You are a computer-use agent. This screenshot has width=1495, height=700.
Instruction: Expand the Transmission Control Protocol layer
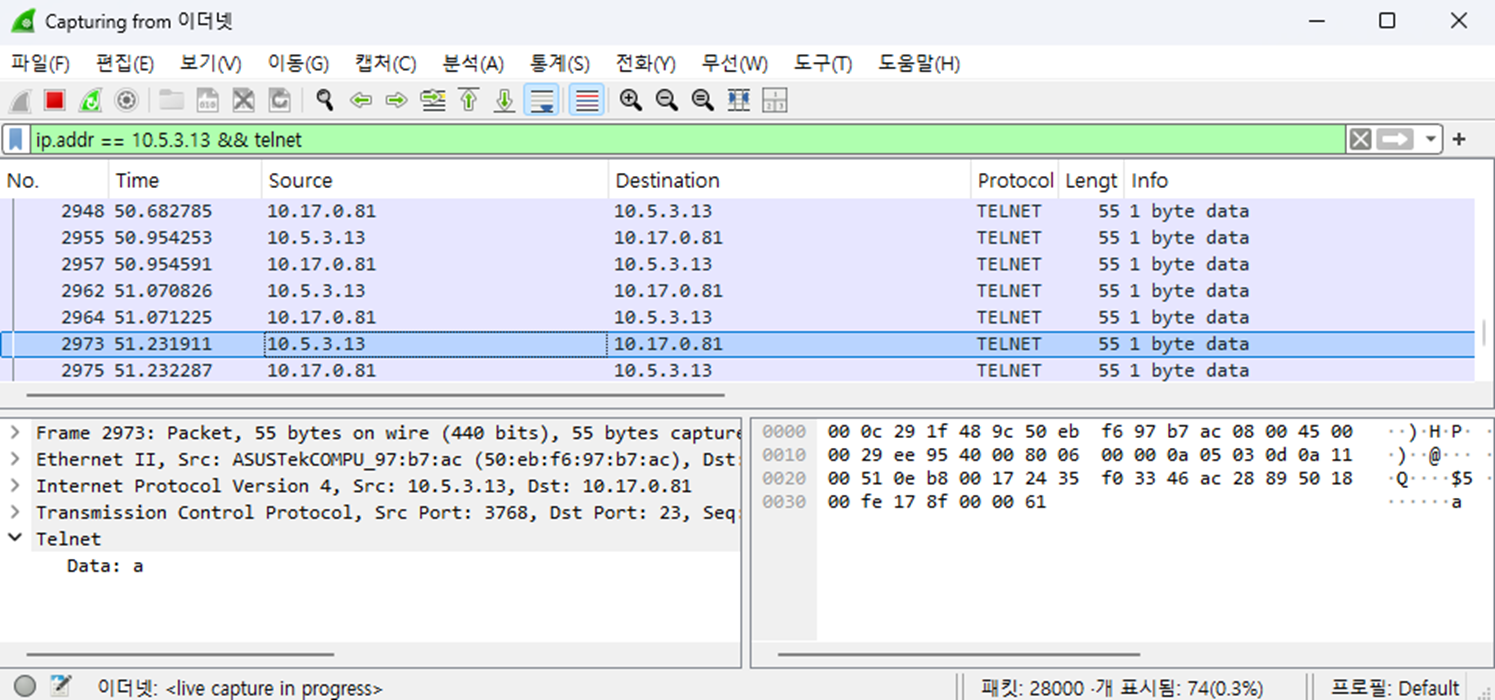15,512
